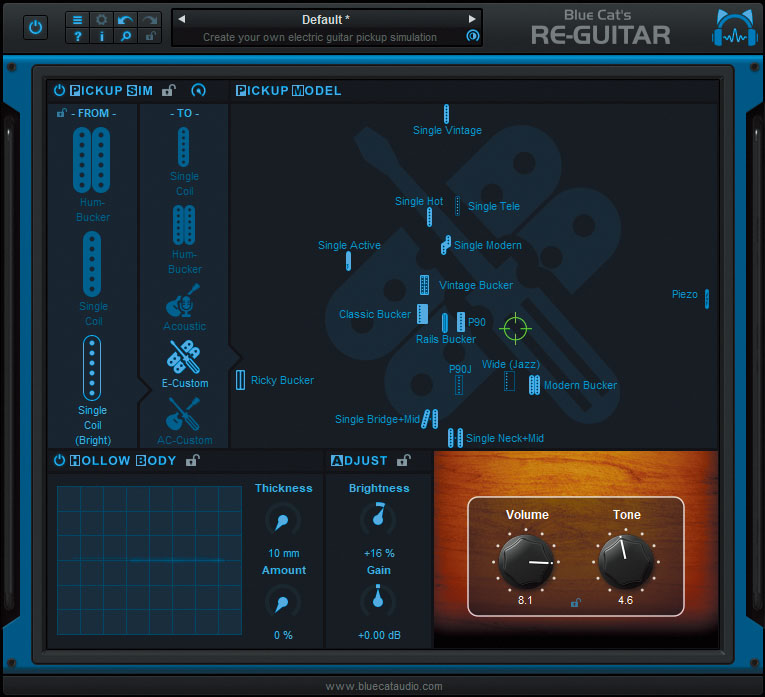Toggle the toolbar lock icon
The width and height of the screenshot is (765, 697).
pos(149,36)
